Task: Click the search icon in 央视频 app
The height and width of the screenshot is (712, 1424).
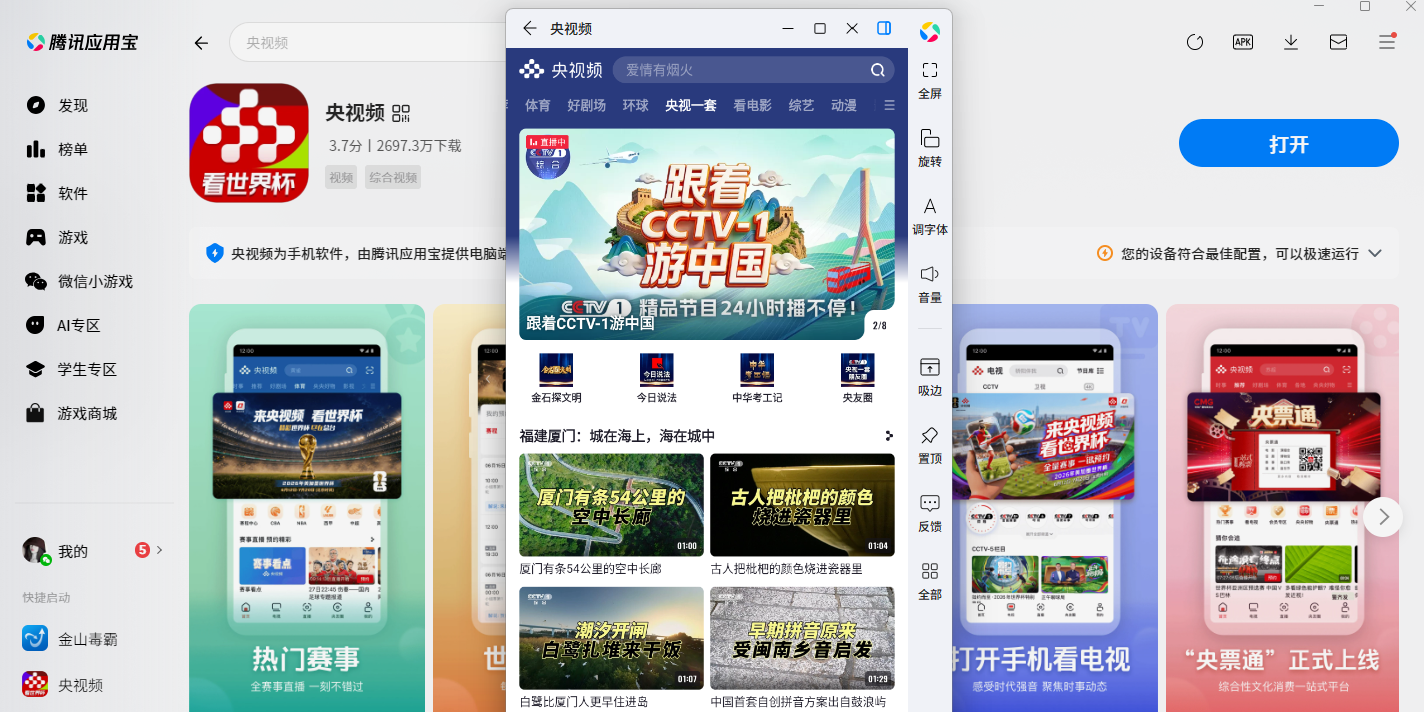Action: click(x=877, y=70)
